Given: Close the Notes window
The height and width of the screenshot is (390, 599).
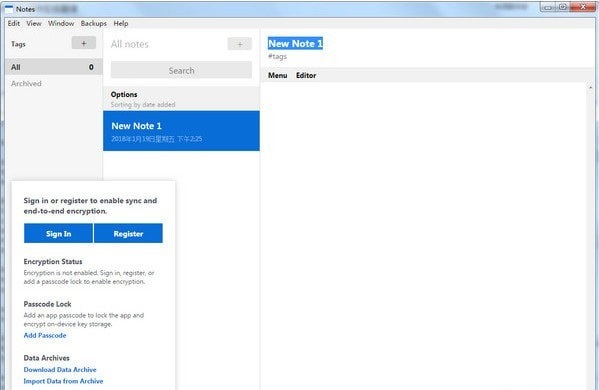Looking at the screenshot, I should 583,7.
